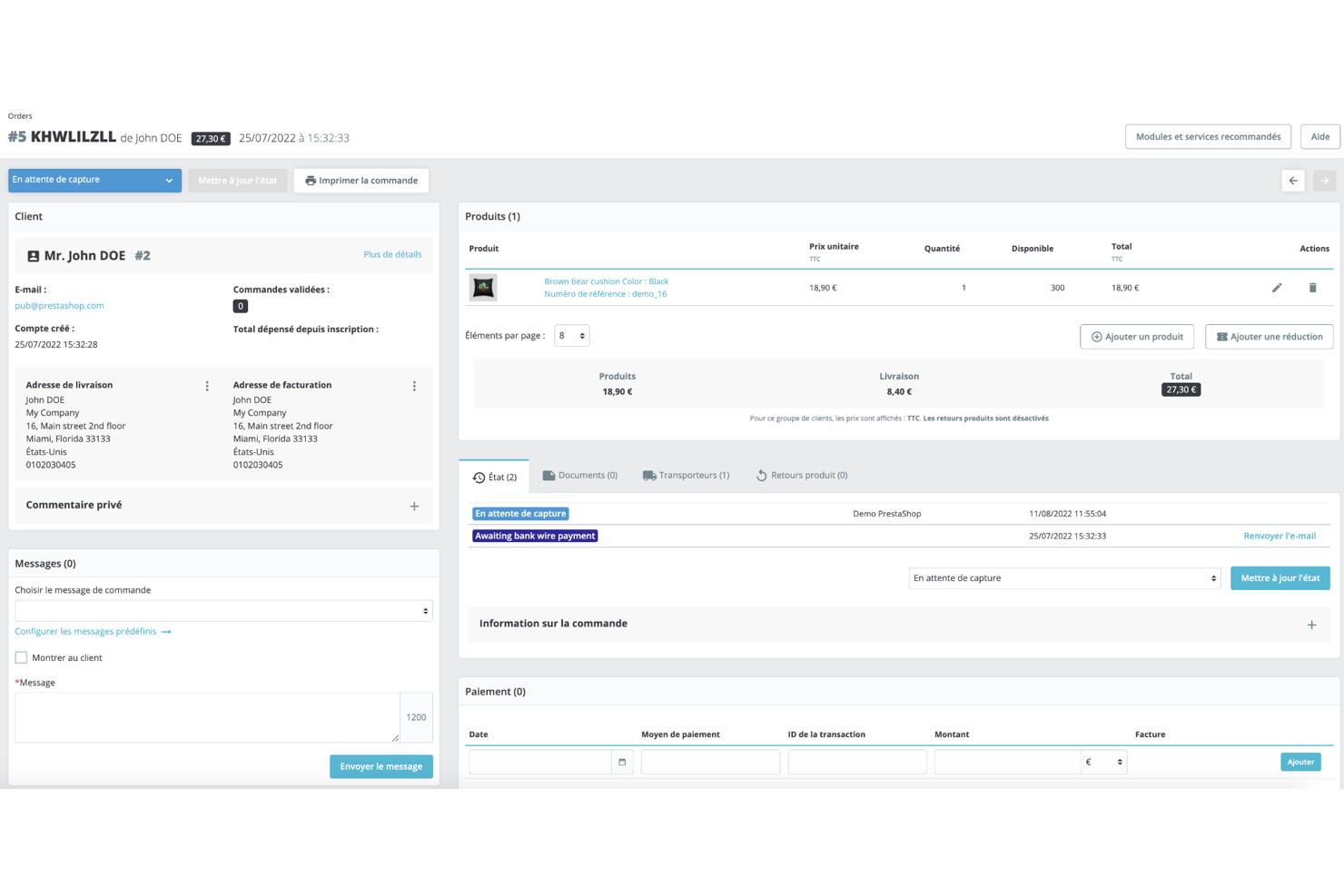Click Renvoyer l'e-mail for the bank wire status
The height and width of the screenshot is (896, 1344).
pyautogui.click(x=1280, y=536)
